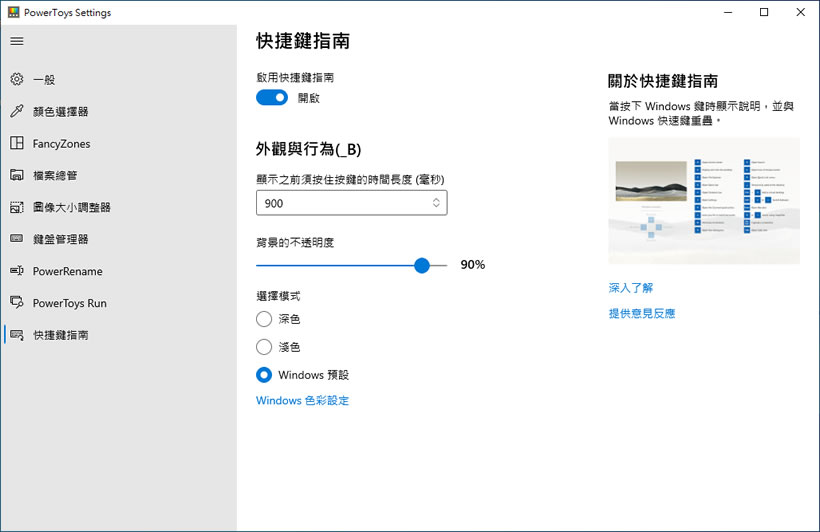Open the hamburger navigation menu
This screenshot has width=820, height=532.
point(17,41)
